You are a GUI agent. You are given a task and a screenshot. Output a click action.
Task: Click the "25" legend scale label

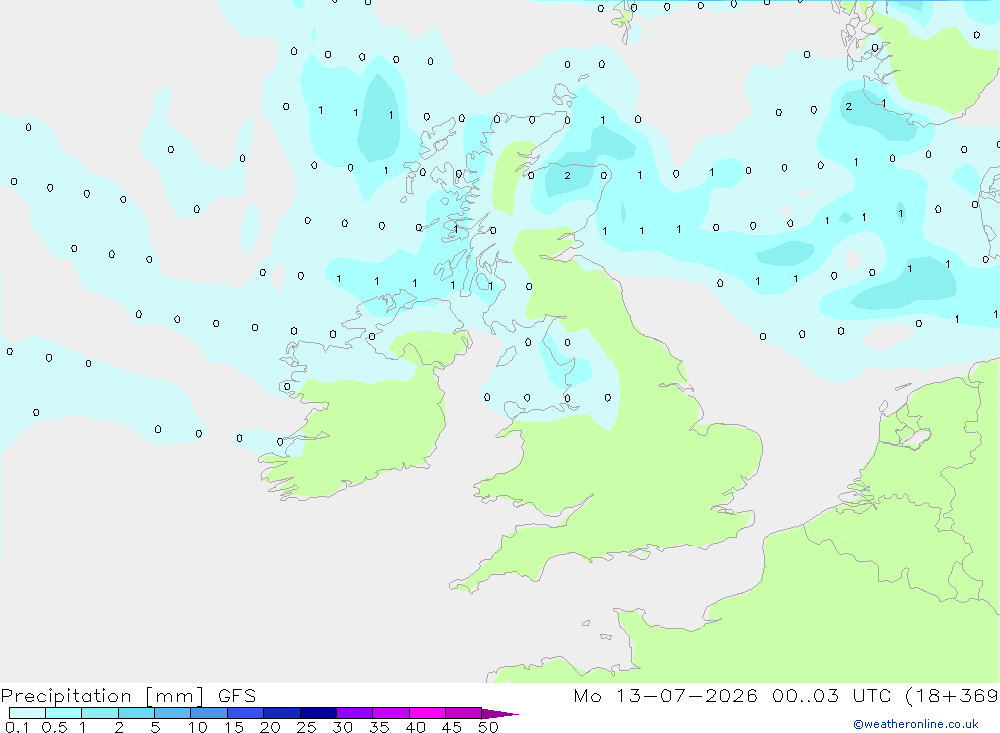(307, 727)
